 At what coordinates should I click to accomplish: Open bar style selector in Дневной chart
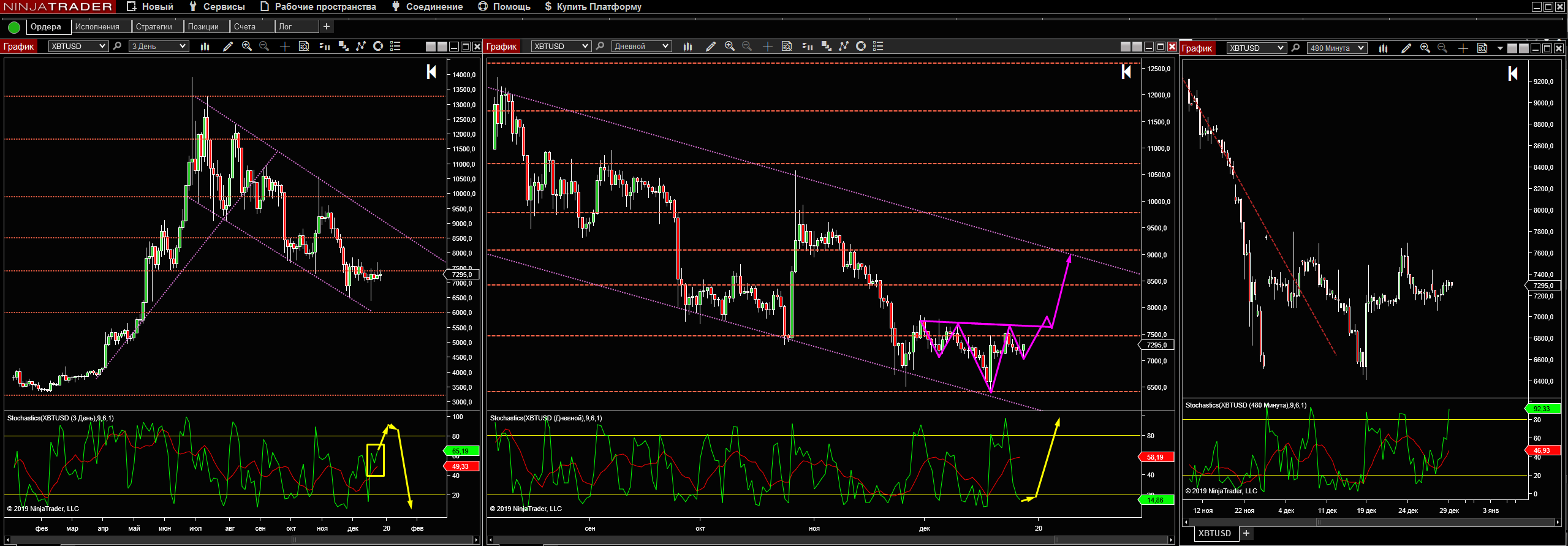[688, 47]
